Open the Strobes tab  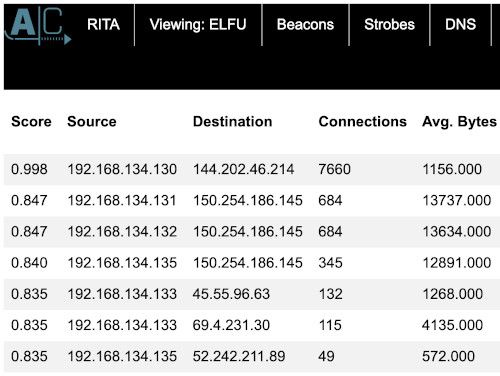click(x=389, y=24)
